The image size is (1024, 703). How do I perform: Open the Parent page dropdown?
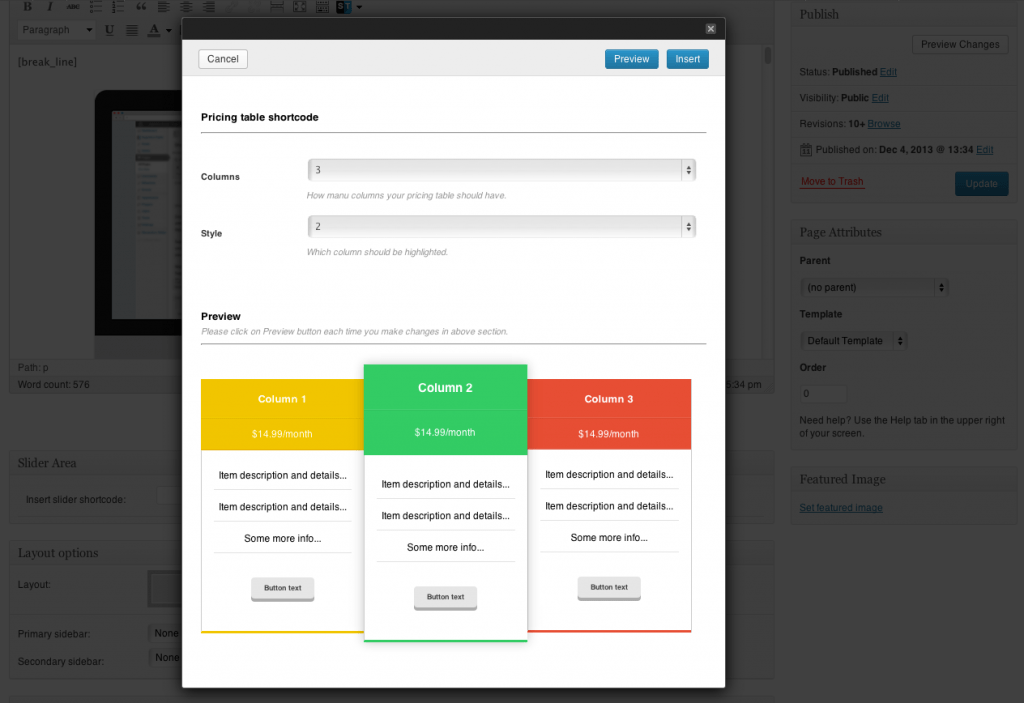pyautogui.click(x=873, y=287)
